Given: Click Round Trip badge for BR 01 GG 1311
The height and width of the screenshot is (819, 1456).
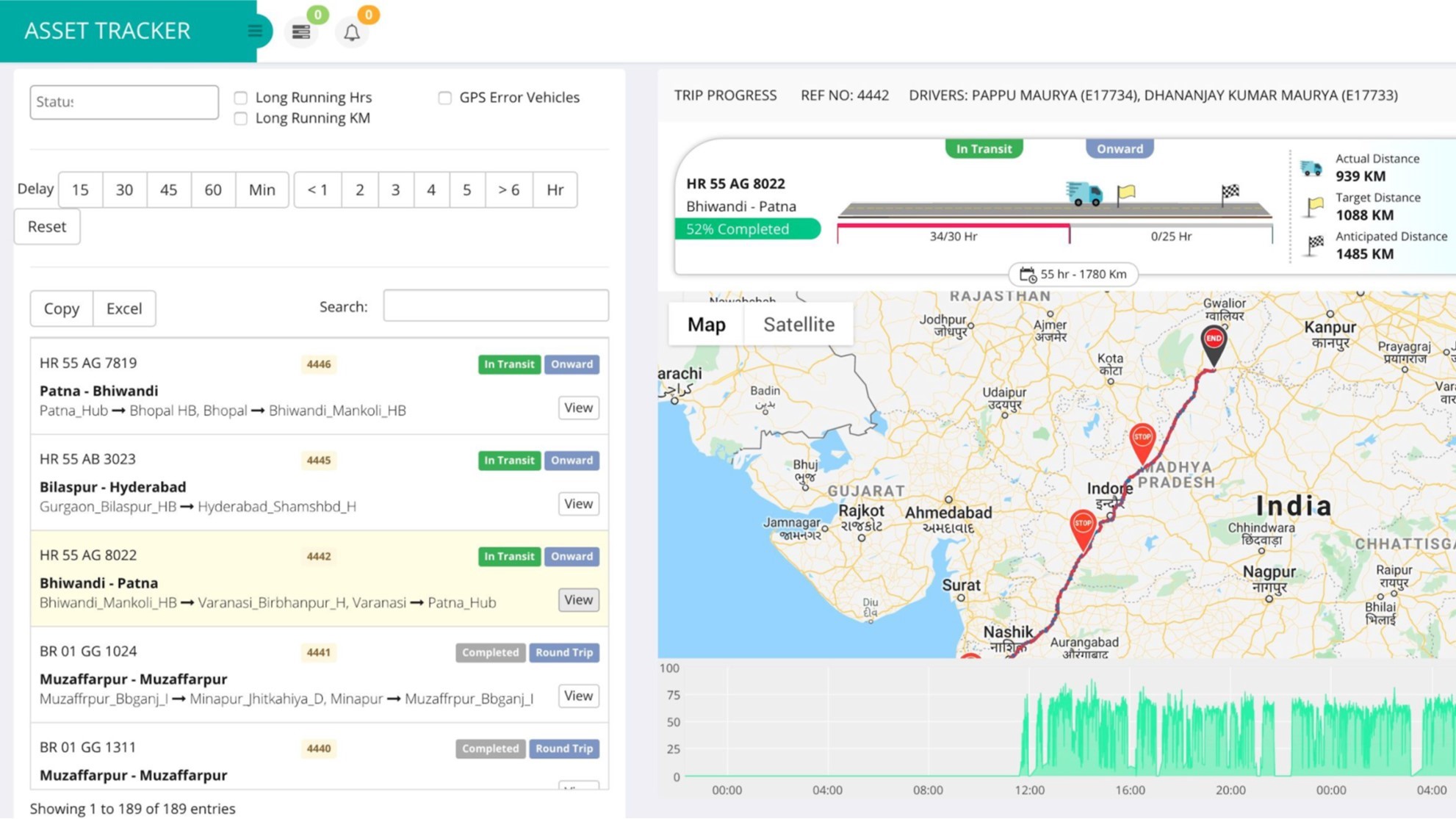Looking at the screenshot, I should [x=564, y=749].
